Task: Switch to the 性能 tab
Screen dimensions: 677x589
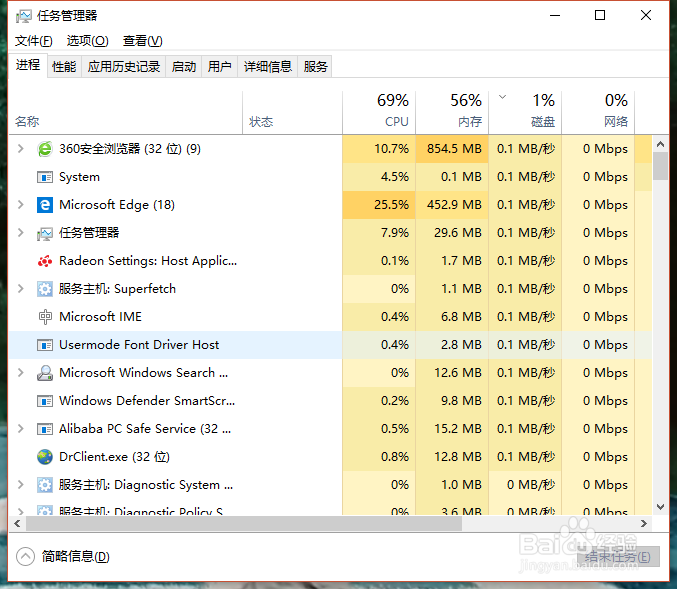Action: 64,67
